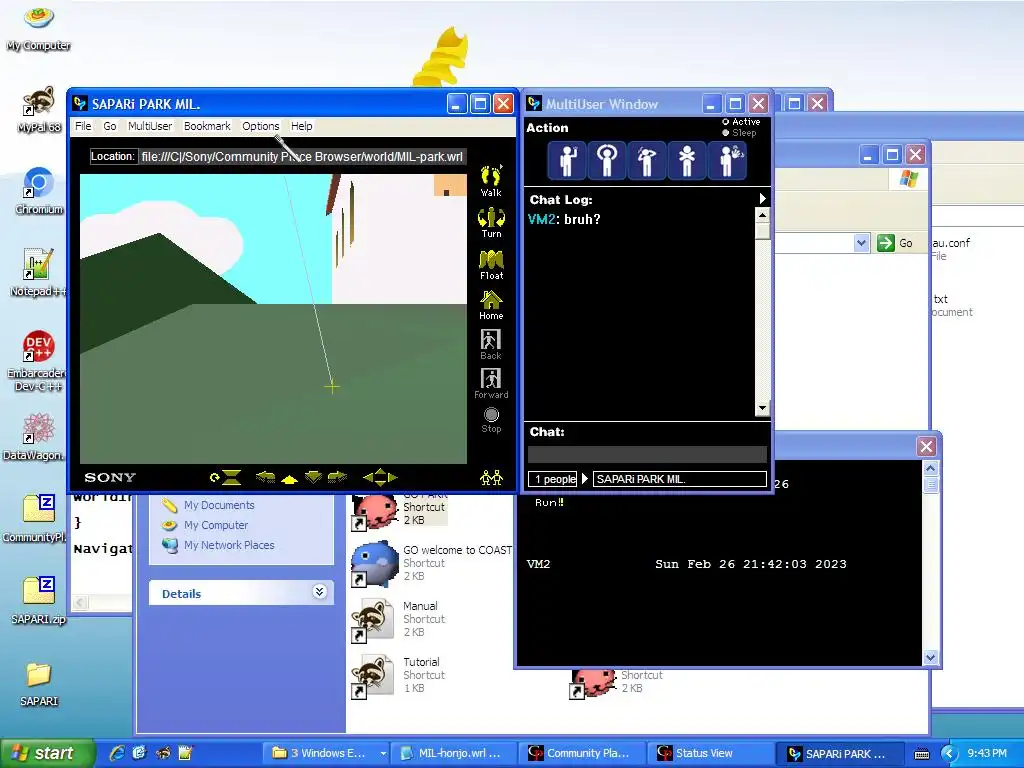Select the Turn navigation mode
The image size is (1024, 768).
coord(491,223)
